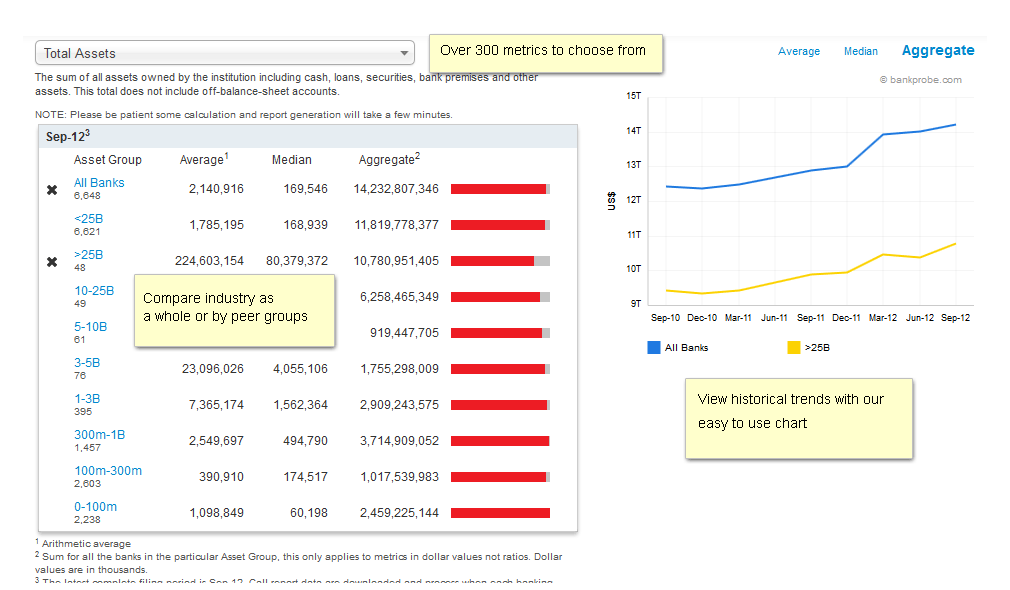Screen dimensions: 1010x590
Task: Click the bankprobe.com chart credit
Action: (x=920, y=80)
